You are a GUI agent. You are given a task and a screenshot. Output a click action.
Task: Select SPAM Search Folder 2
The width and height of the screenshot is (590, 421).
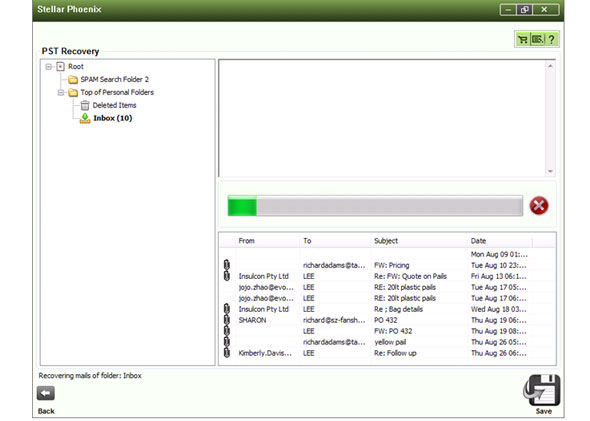pyautogui.click(x=115, y=79)
